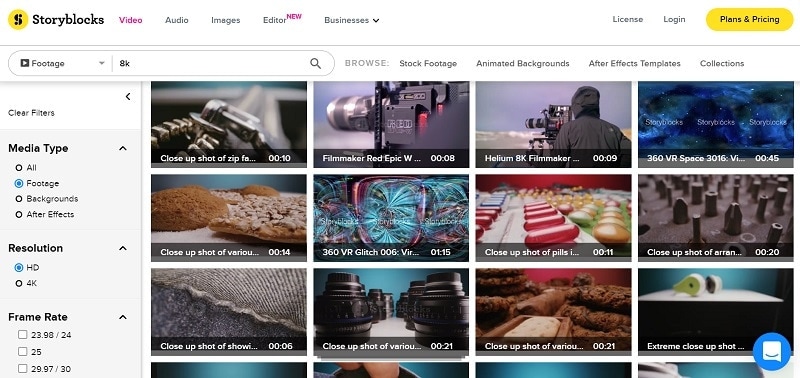
Task: Open the License link
Action: coord(628,19)
